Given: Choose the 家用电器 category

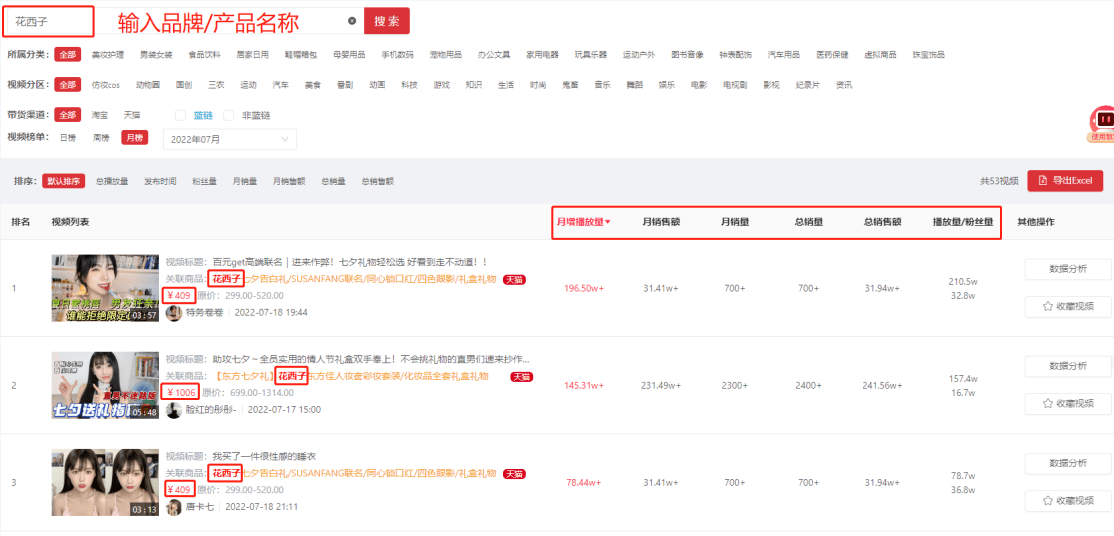Looking at the screenshot, I should [x=543, y=55].
